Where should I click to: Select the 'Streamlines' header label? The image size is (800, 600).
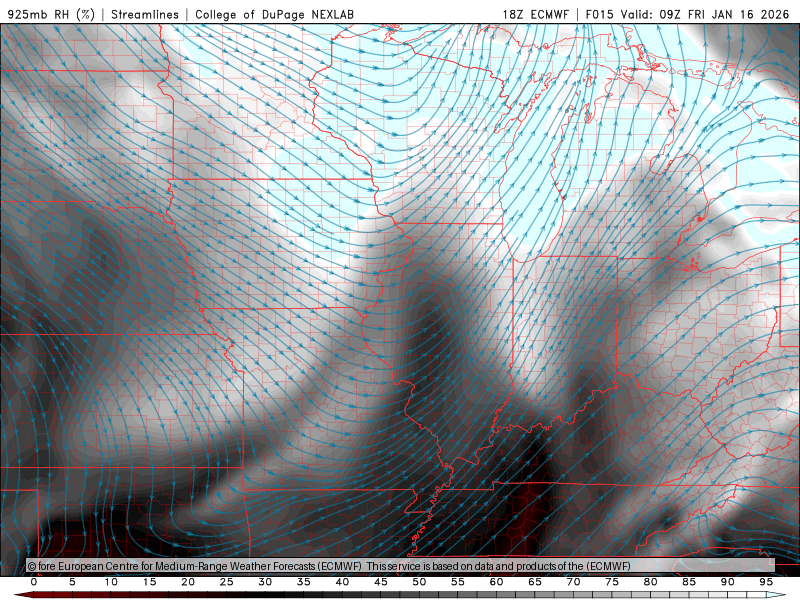pyautogui.click(x=145, y=14)
